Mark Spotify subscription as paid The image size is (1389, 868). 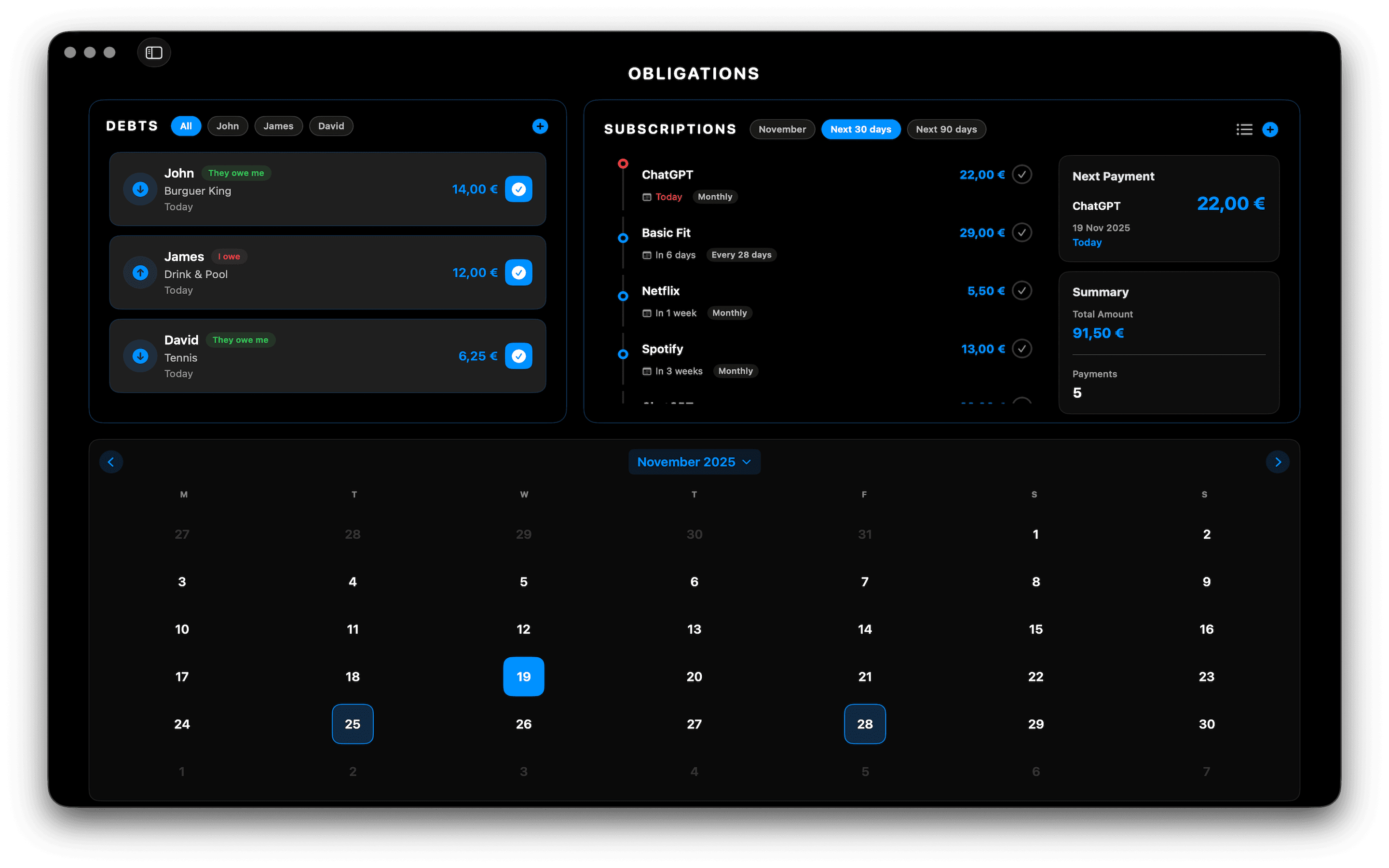[1021, 349]
